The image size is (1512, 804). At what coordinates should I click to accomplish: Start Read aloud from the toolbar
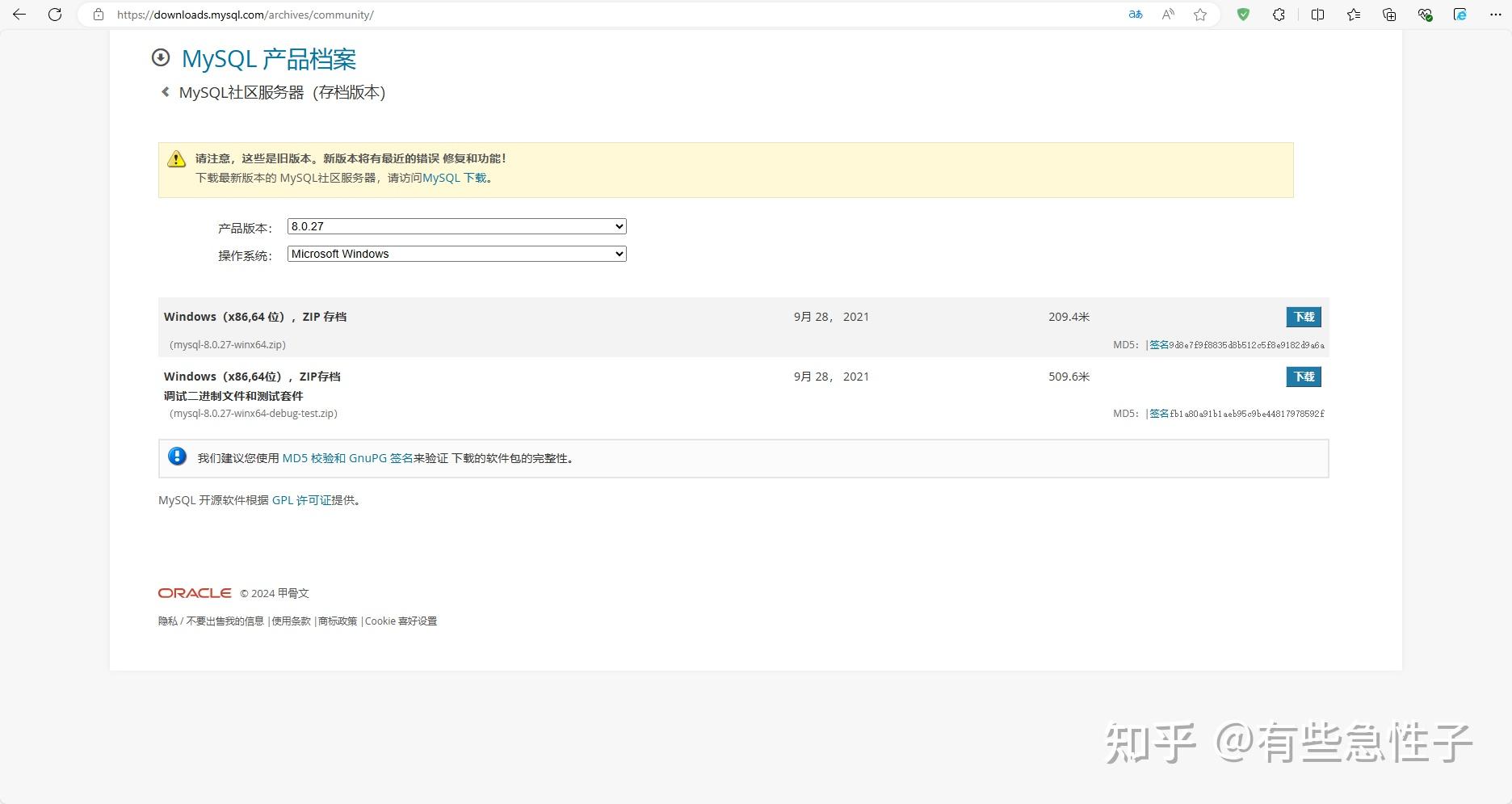1168,14
